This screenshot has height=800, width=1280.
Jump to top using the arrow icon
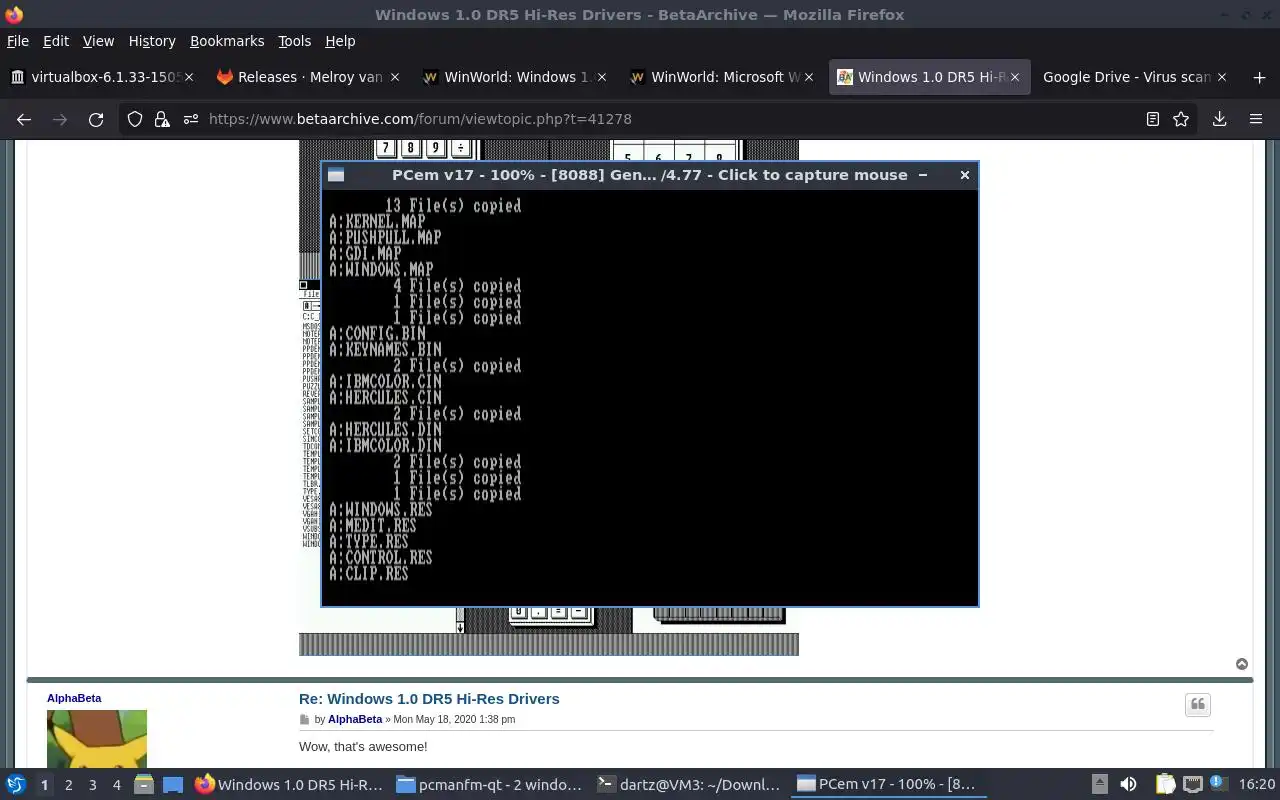1242,664
